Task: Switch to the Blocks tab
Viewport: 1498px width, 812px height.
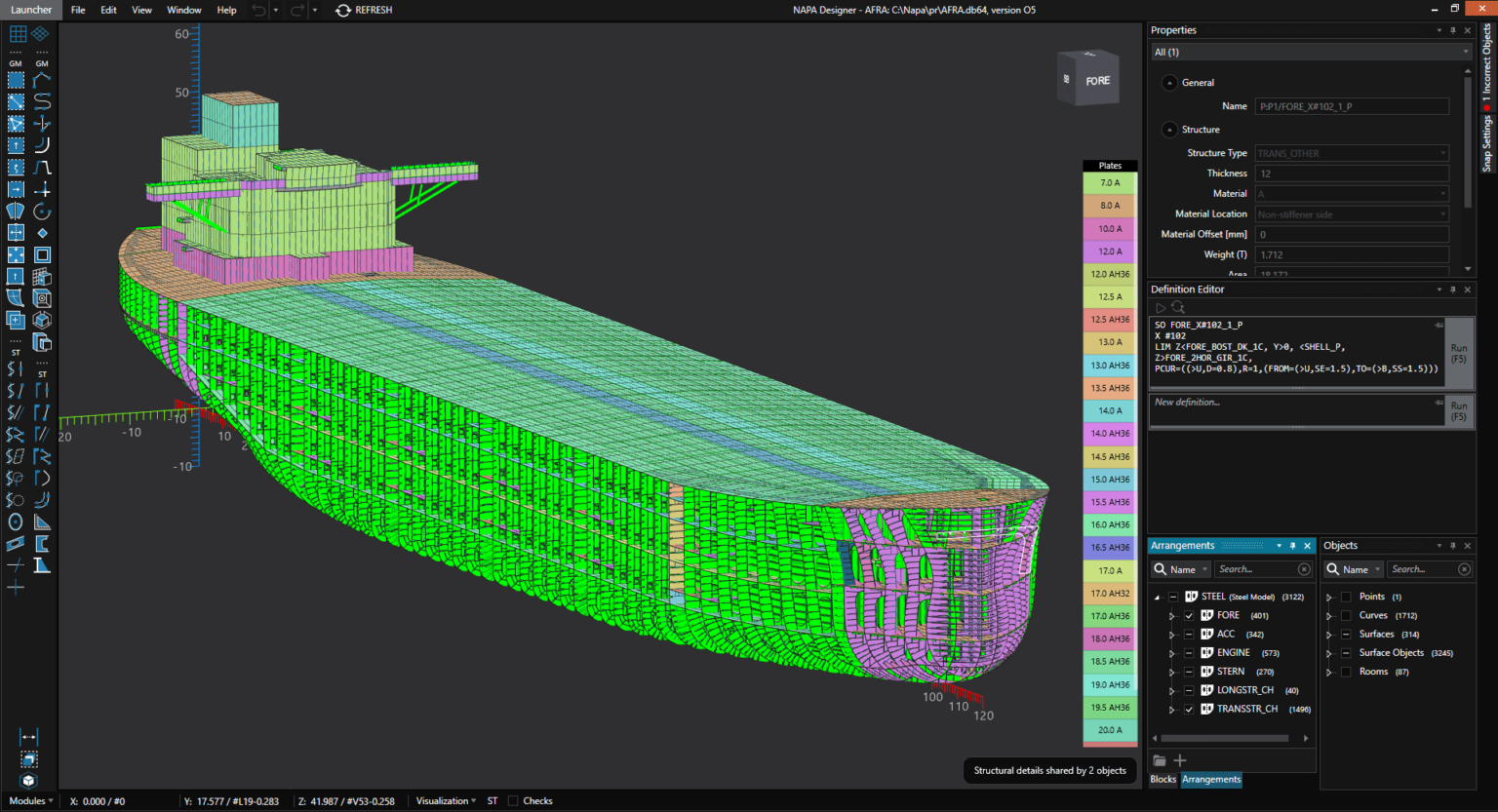Action: (1163, 779)
